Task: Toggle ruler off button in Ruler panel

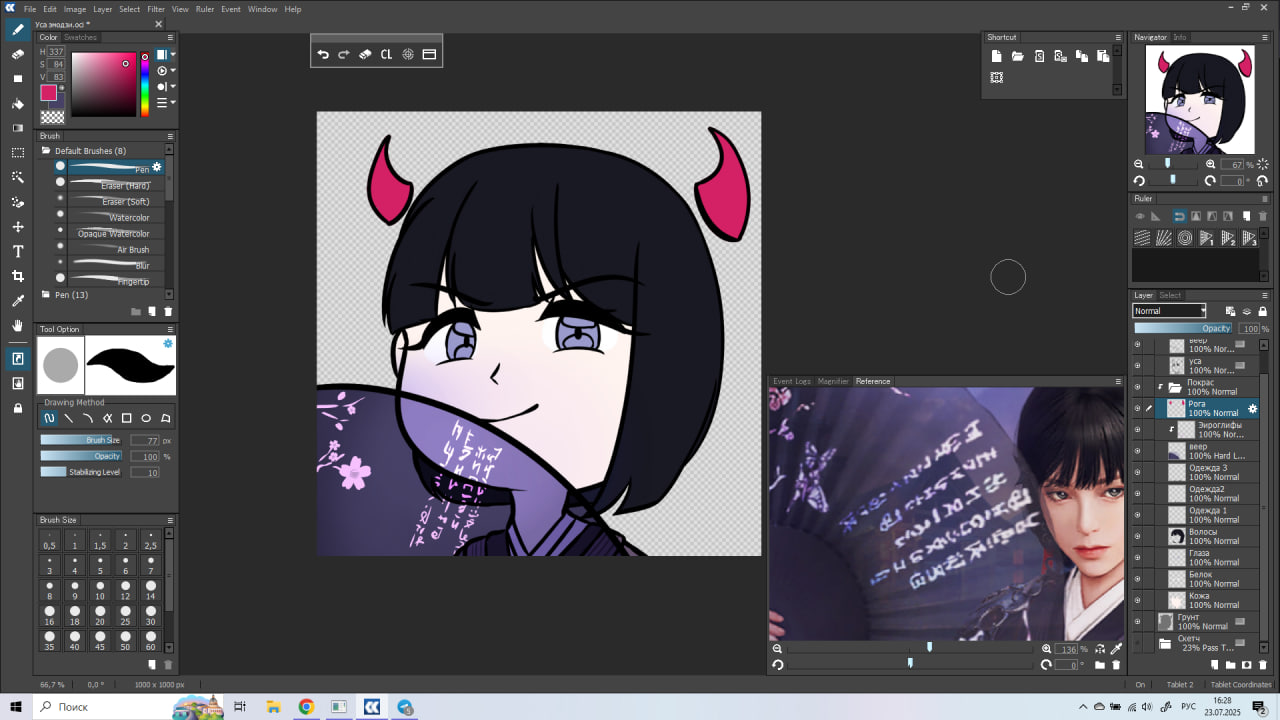Action: point(1139,216)
